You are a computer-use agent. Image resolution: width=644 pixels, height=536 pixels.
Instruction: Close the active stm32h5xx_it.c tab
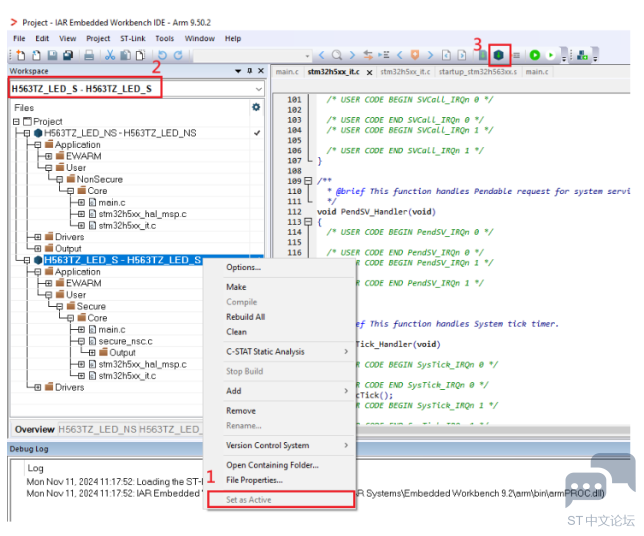(x=369, y=72)
